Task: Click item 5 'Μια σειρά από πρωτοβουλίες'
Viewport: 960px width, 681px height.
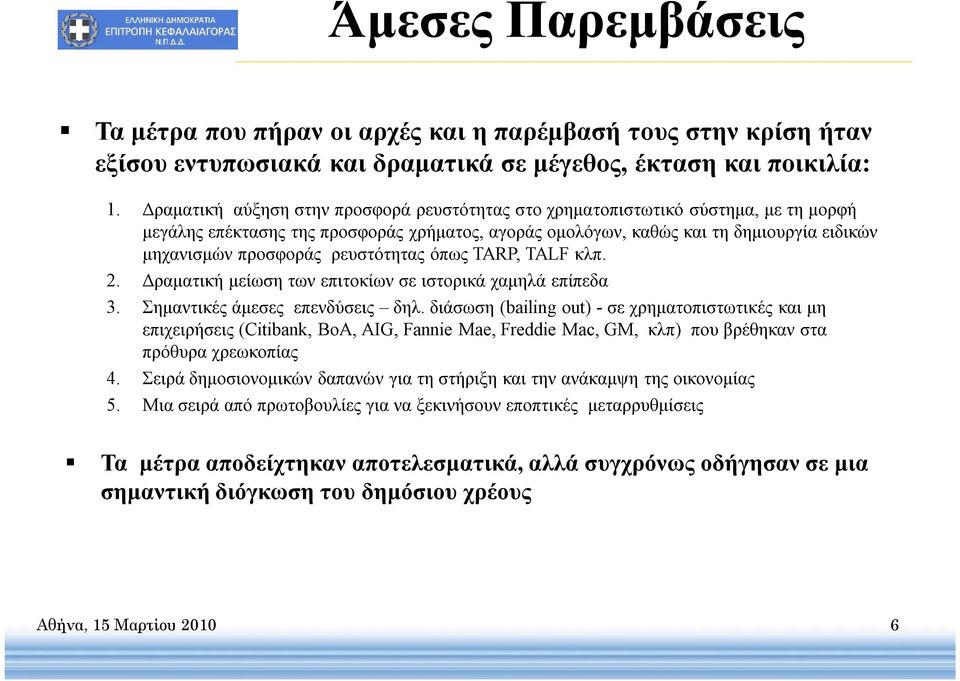Action: [x=422, y=405]
